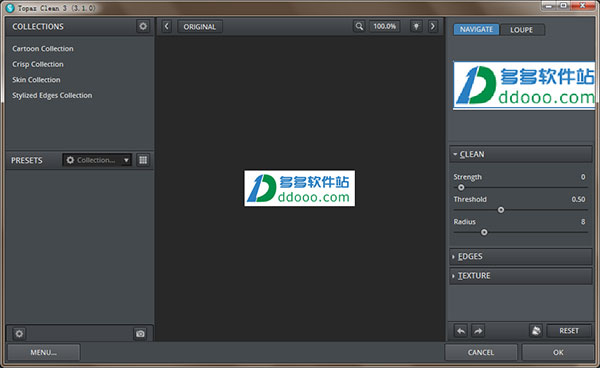Open the MENU... button
This screenshot has width=600, height=368.
pyautogui.click(x=44, y=352)
